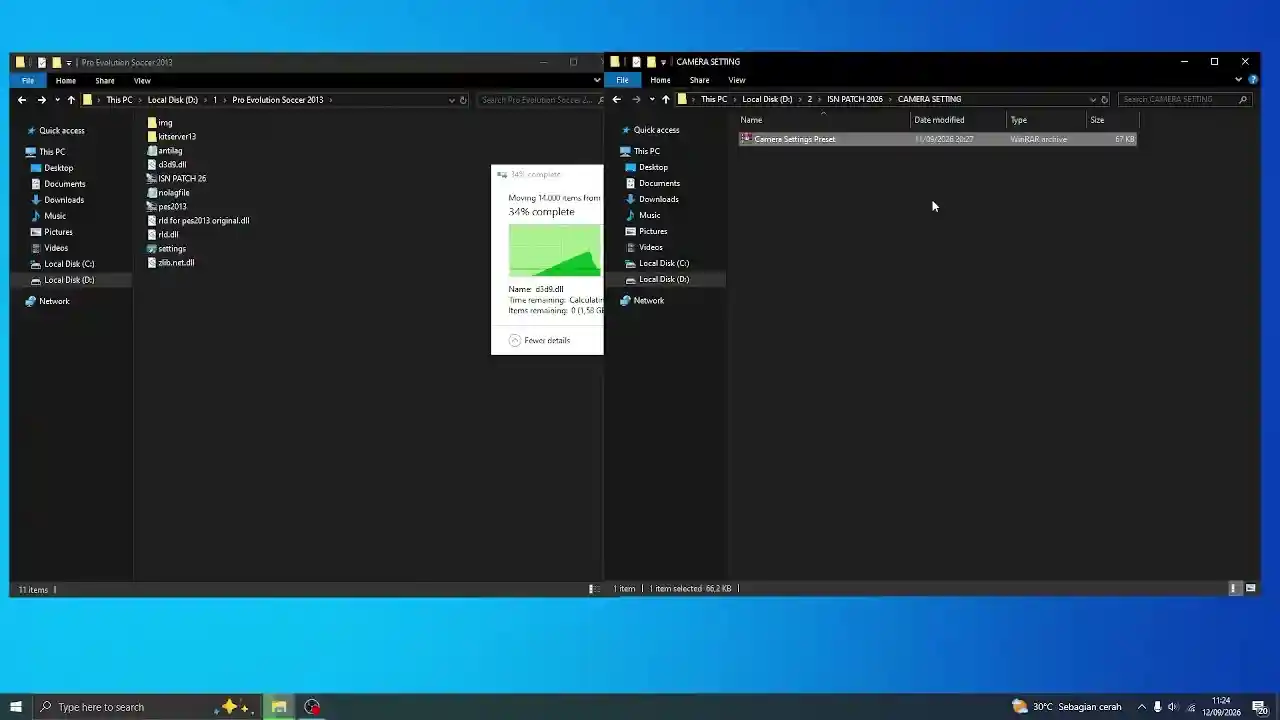Open File Explorer from the taskbar
1280x720 pixels.
(x=279, y=707)
